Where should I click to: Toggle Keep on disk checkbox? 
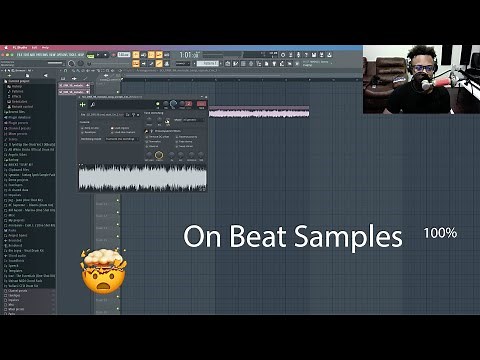click(90, 128)
